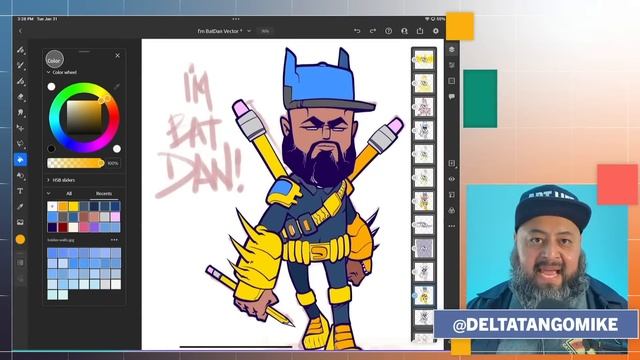This screenshot has height=360, width=640.
Task: Open the right taskbar more options dots
Action: pyautogui.click(x=452, y=226)
